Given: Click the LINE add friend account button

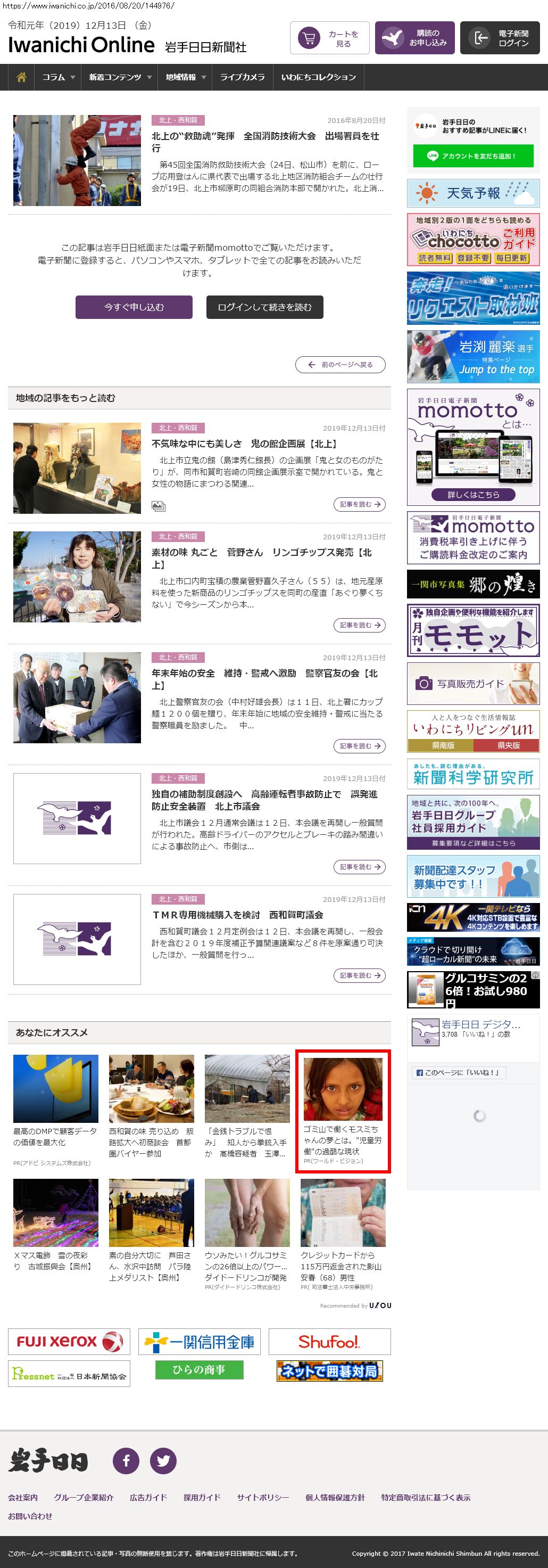Looking at the screenshot, I should [x=472, y=156].
